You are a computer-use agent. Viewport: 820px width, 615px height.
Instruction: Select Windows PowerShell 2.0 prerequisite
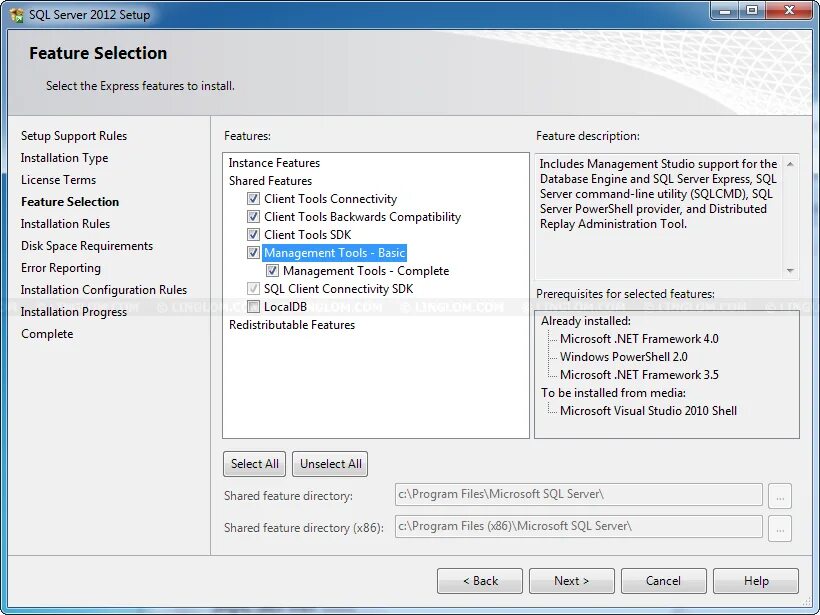pyautogui.click(x=624, y=357)
